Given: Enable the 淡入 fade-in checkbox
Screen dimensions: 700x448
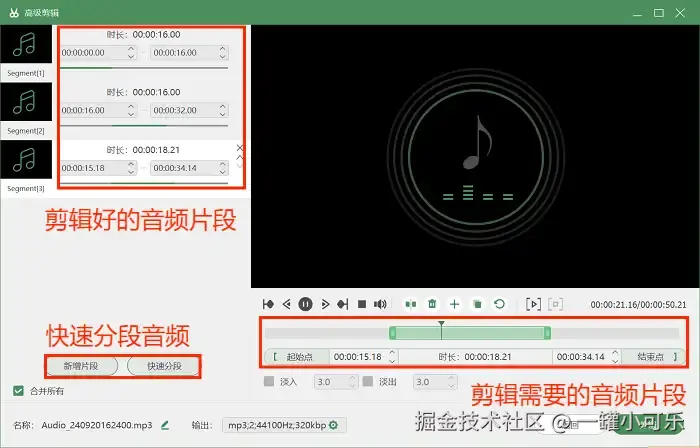Looking at the screenshot, I should (x=269, y=382).
